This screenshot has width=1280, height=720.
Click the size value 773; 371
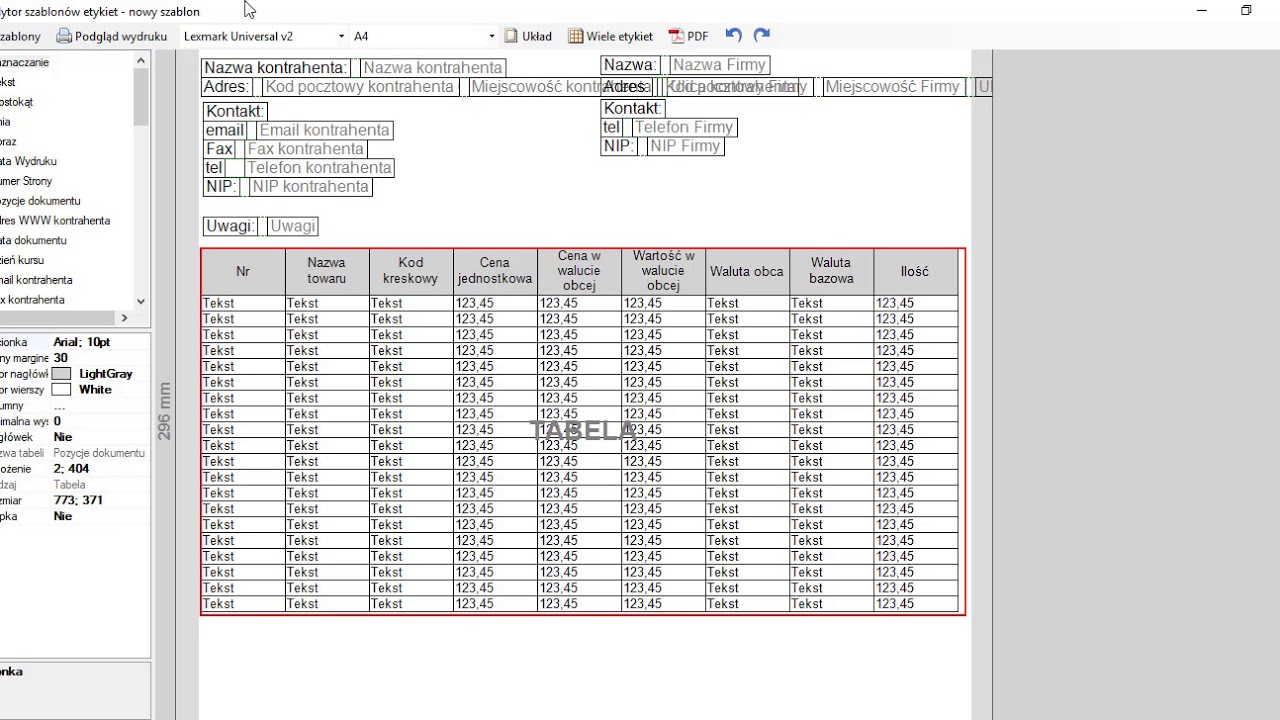[100, 500]
